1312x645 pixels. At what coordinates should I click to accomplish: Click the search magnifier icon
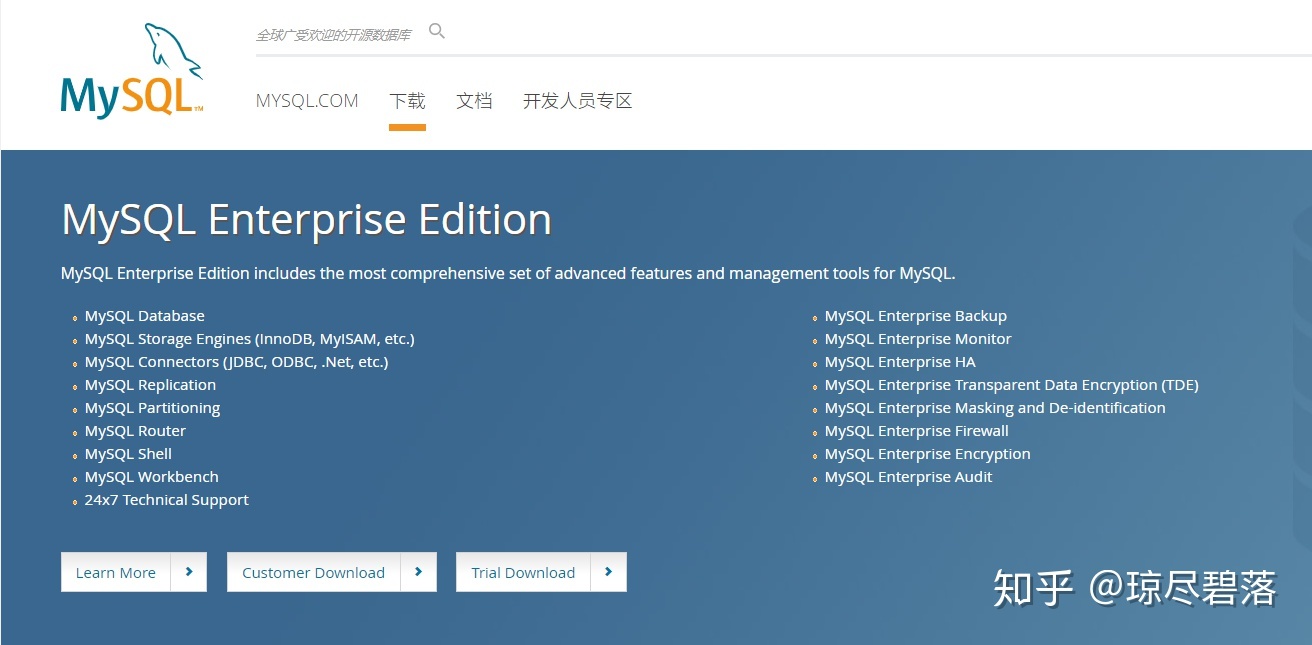pos(437,31)
